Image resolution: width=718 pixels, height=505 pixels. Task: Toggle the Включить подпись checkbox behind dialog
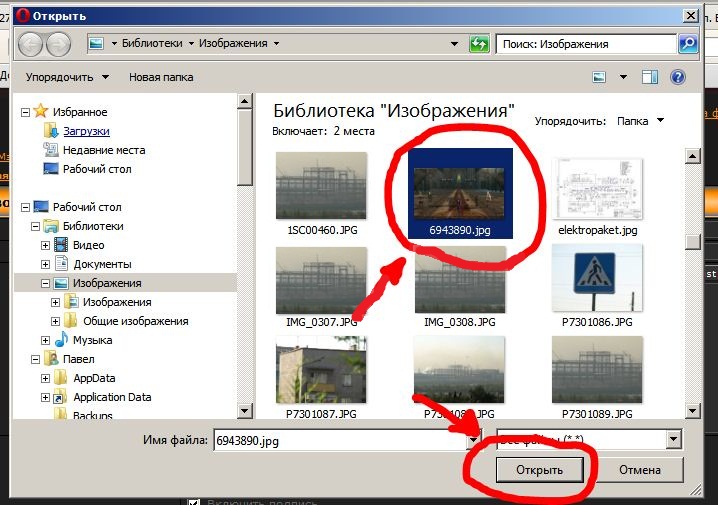coord(194,502)
